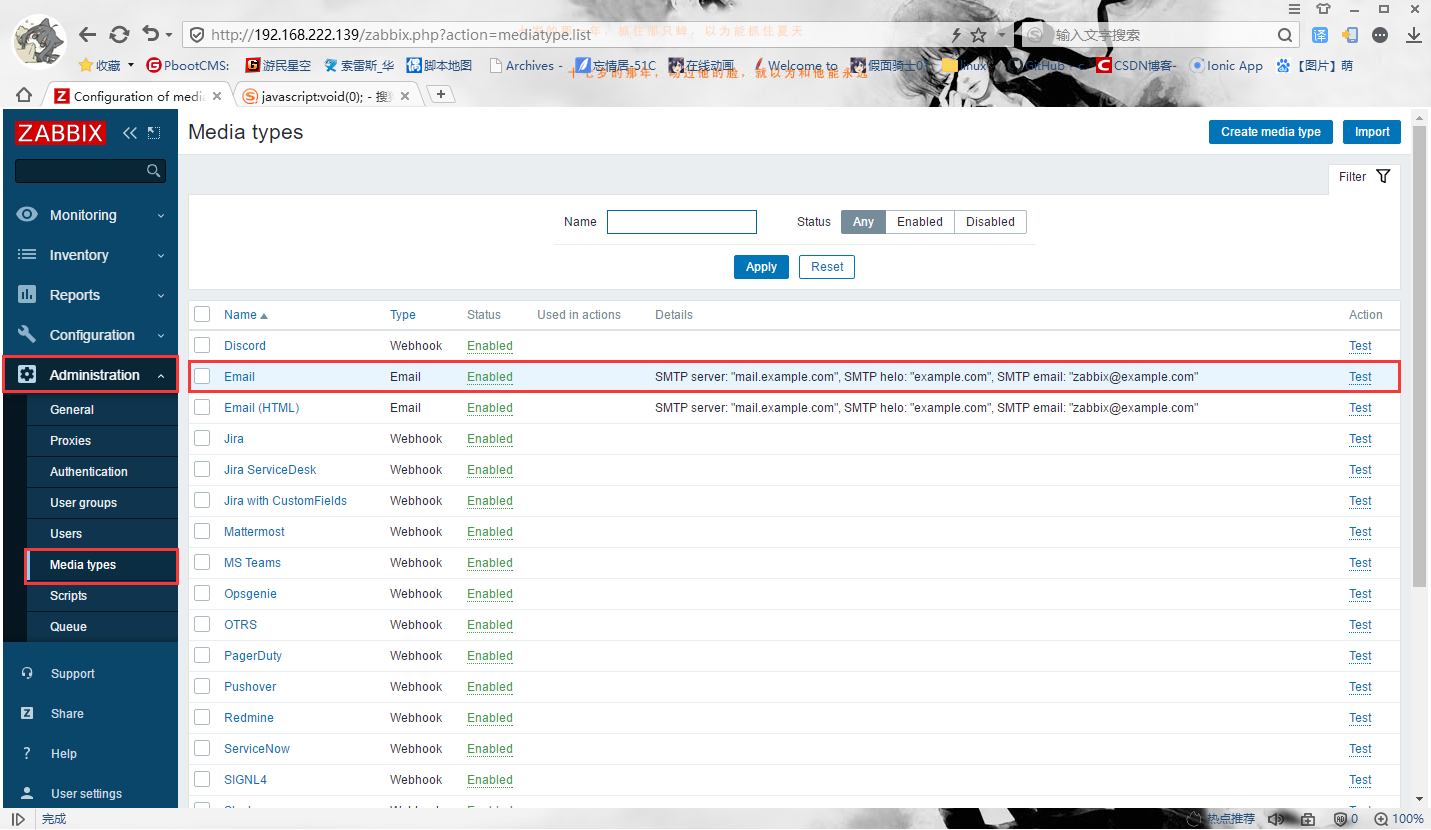
Task: Open the Users submenu item
Action: 66,534
